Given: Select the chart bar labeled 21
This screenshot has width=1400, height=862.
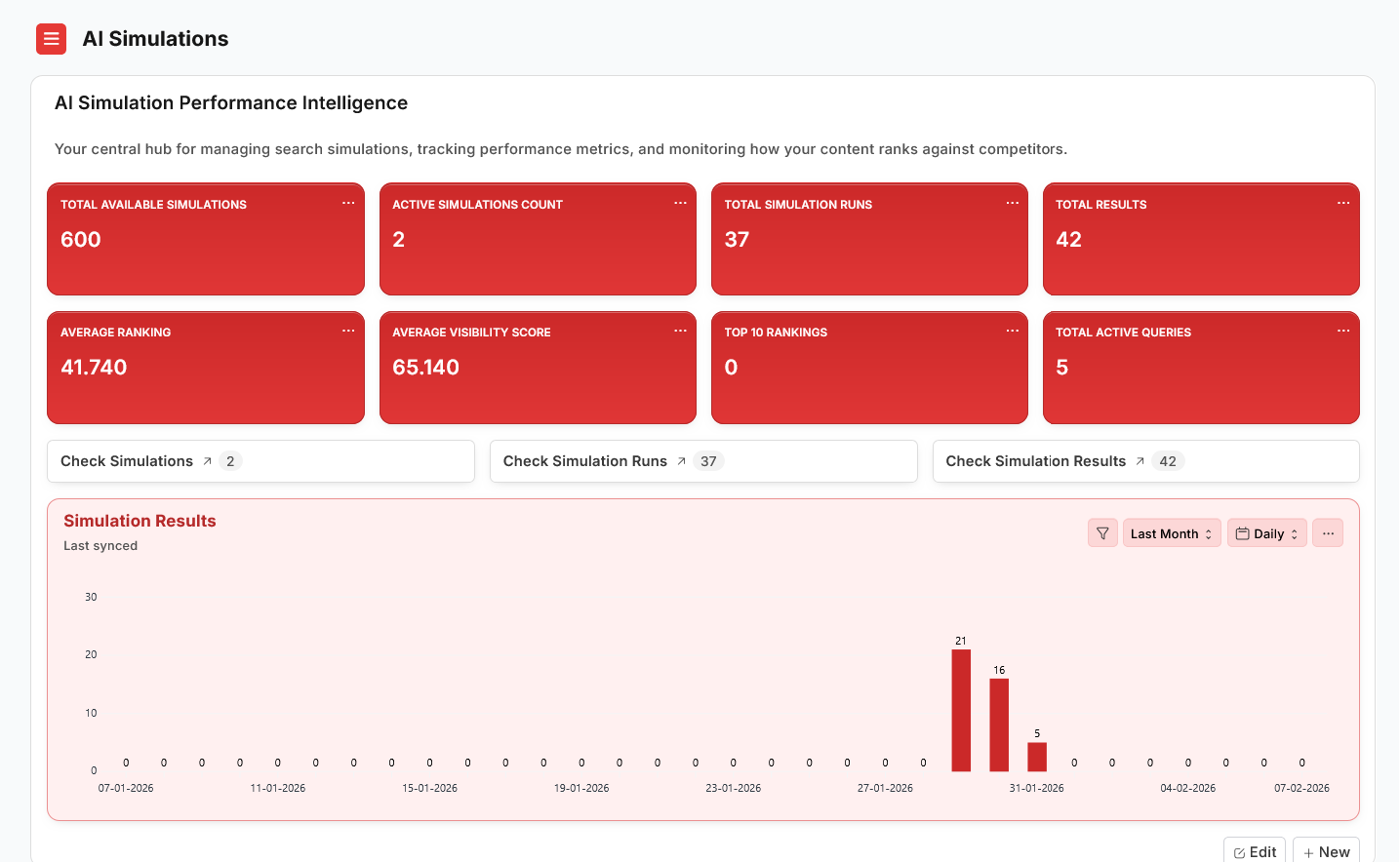Looking at the screenshot, I should tap(961, 711).
